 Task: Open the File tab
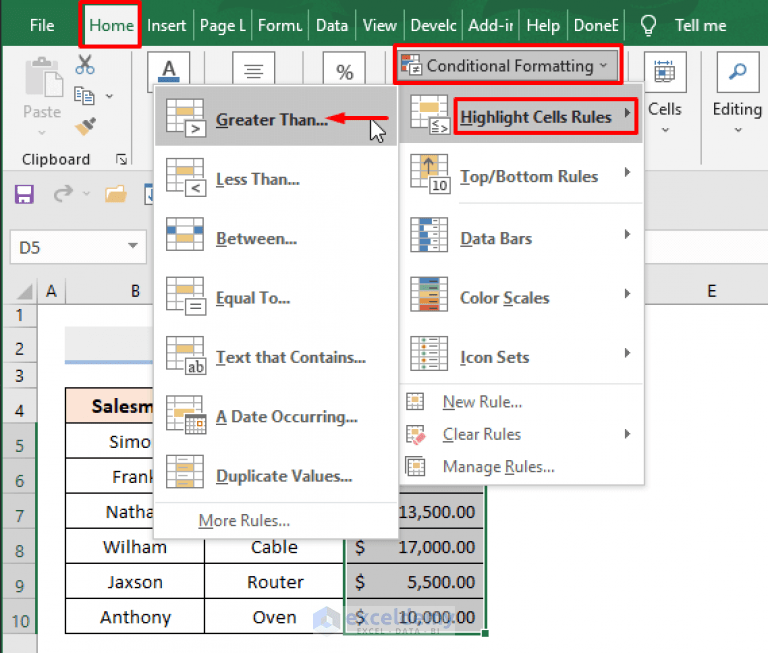tap(42, 25)
